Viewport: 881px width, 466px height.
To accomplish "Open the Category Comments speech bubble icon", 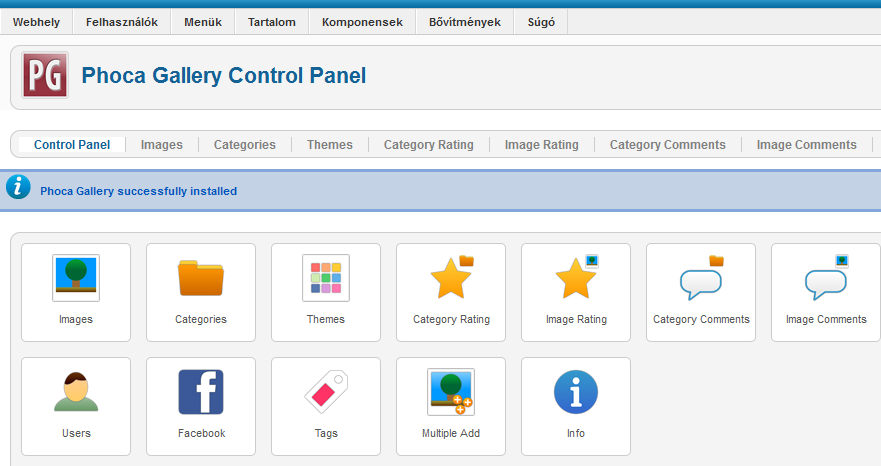I will click(x=701, y=278).
